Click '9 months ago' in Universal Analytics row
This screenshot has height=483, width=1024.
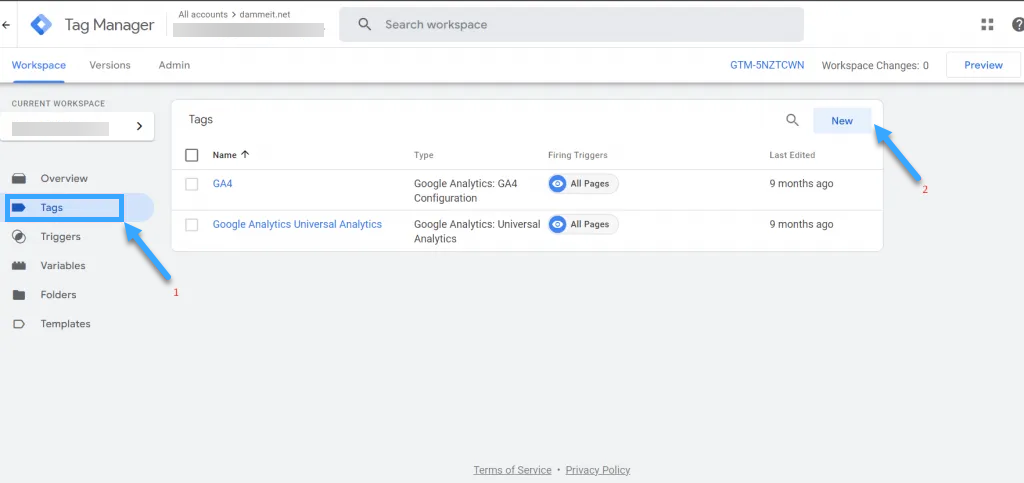(x=801, y=225)
